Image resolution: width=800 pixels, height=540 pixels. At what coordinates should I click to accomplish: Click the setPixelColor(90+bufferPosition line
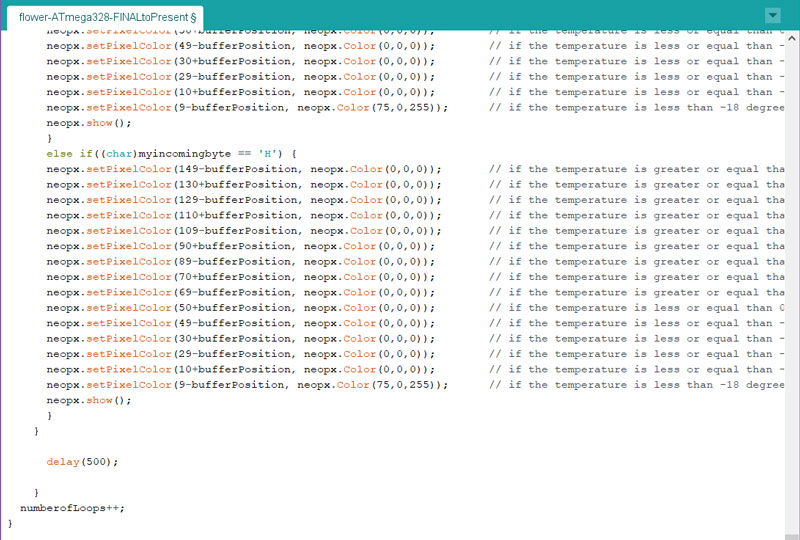[x=241, y=246]
